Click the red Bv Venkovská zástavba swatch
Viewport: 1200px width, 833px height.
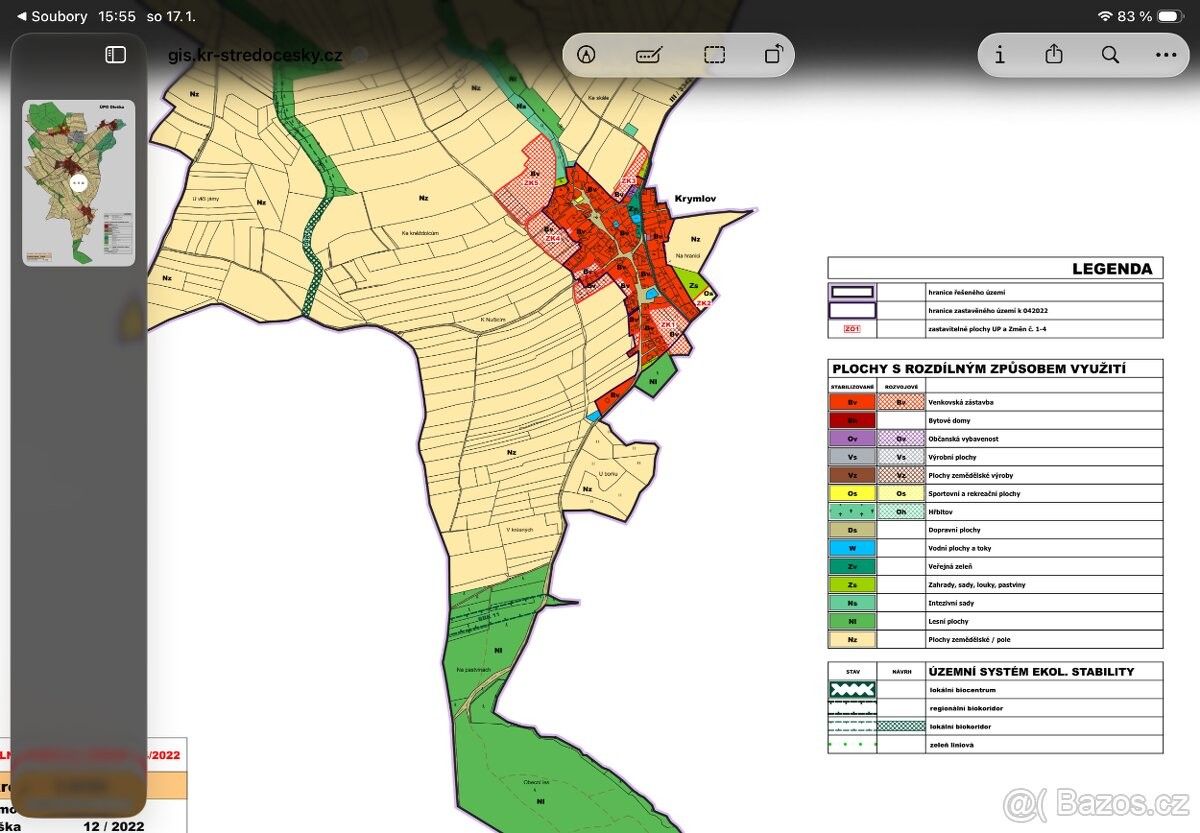[x=852, y=402]
